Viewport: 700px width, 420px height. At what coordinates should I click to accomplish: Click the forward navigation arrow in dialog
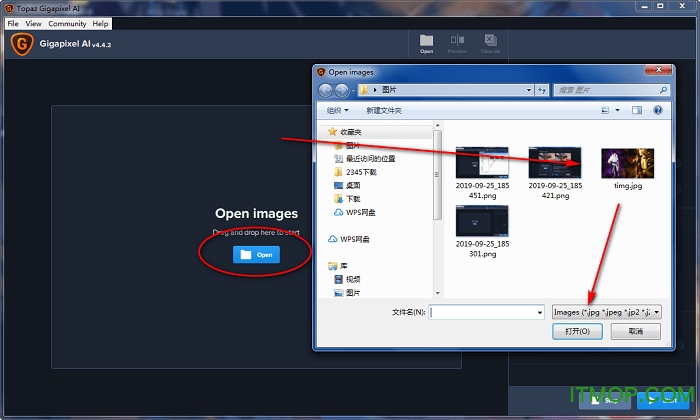click(342, 91)
